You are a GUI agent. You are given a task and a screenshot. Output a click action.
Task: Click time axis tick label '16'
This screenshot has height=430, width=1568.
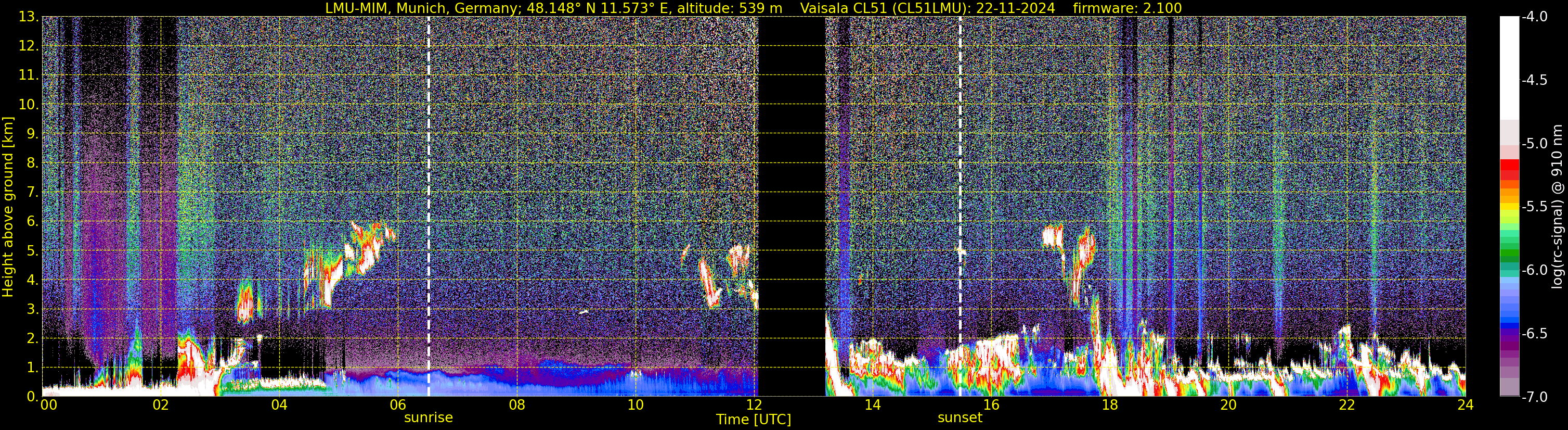tap(991, 406)
